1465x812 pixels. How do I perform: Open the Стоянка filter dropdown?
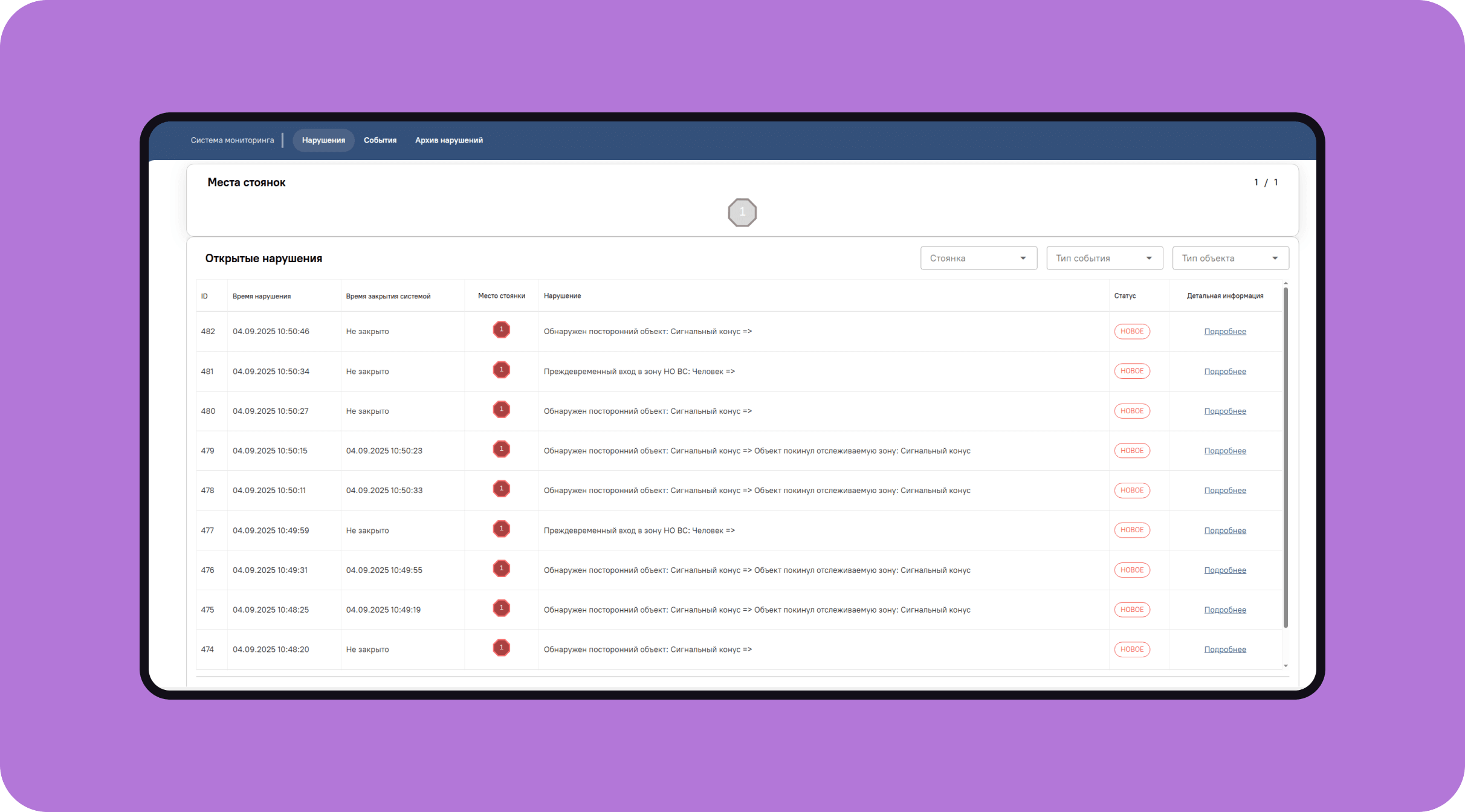click(978, 258)
